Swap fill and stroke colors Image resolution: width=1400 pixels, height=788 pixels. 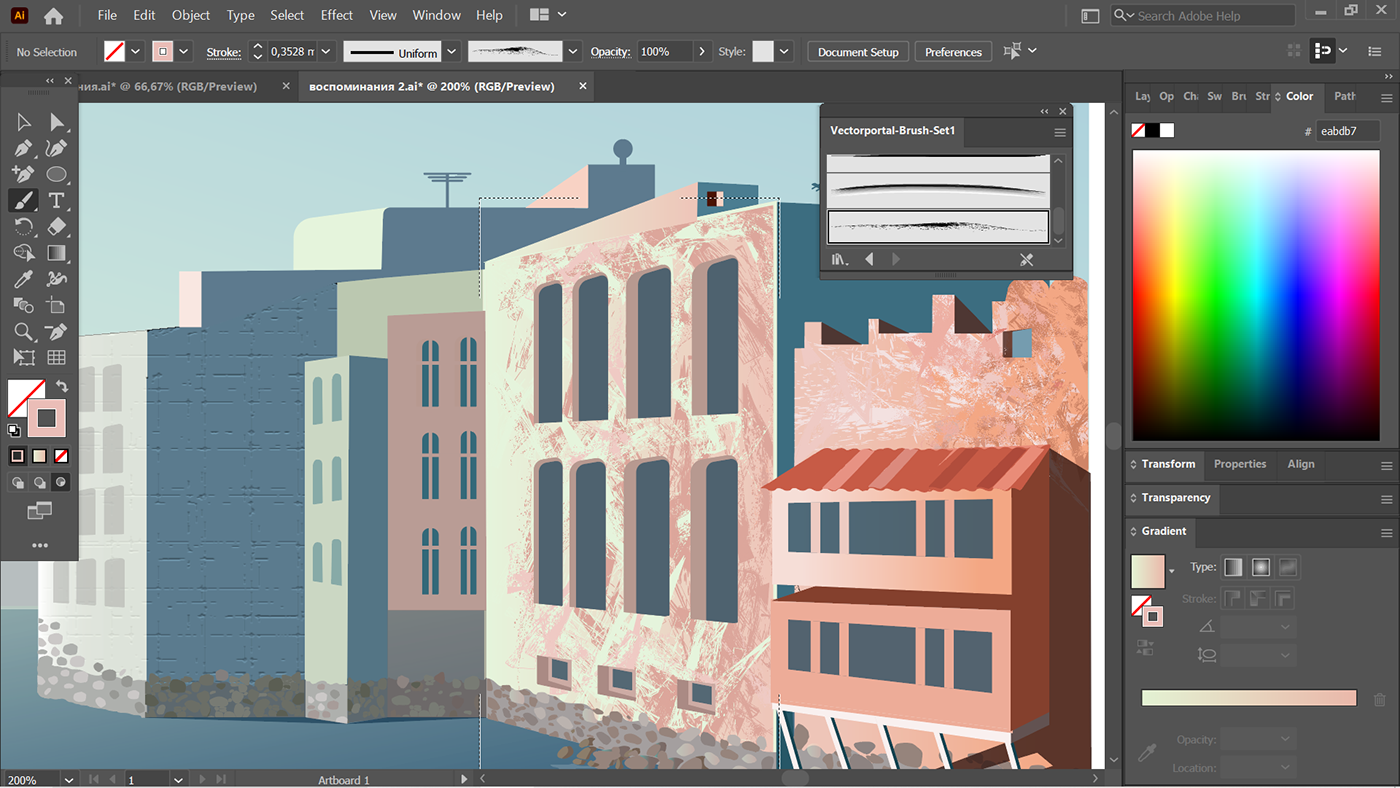tap(62, 386)
